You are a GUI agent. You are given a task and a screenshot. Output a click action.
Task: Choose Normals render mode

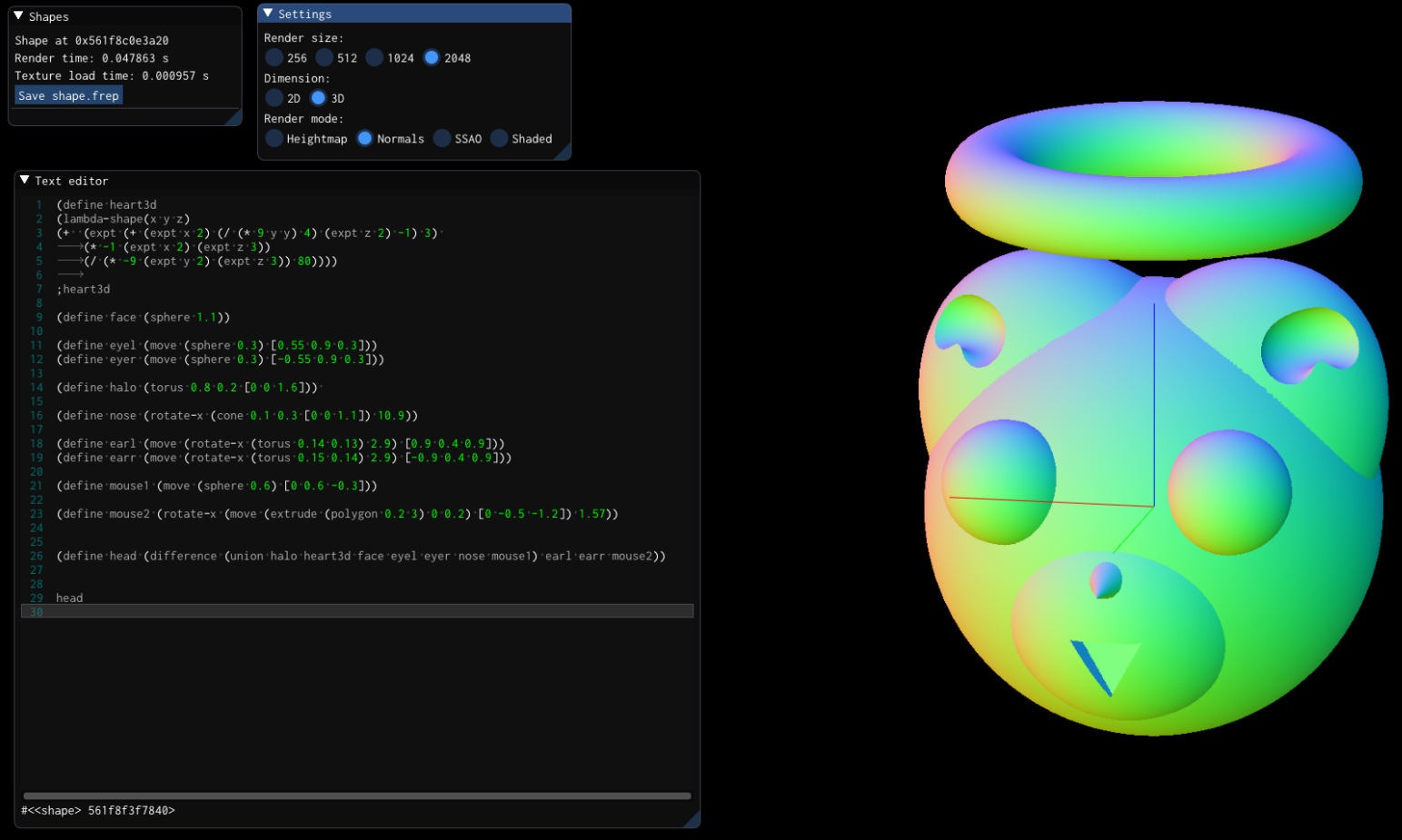coord(364,139)
